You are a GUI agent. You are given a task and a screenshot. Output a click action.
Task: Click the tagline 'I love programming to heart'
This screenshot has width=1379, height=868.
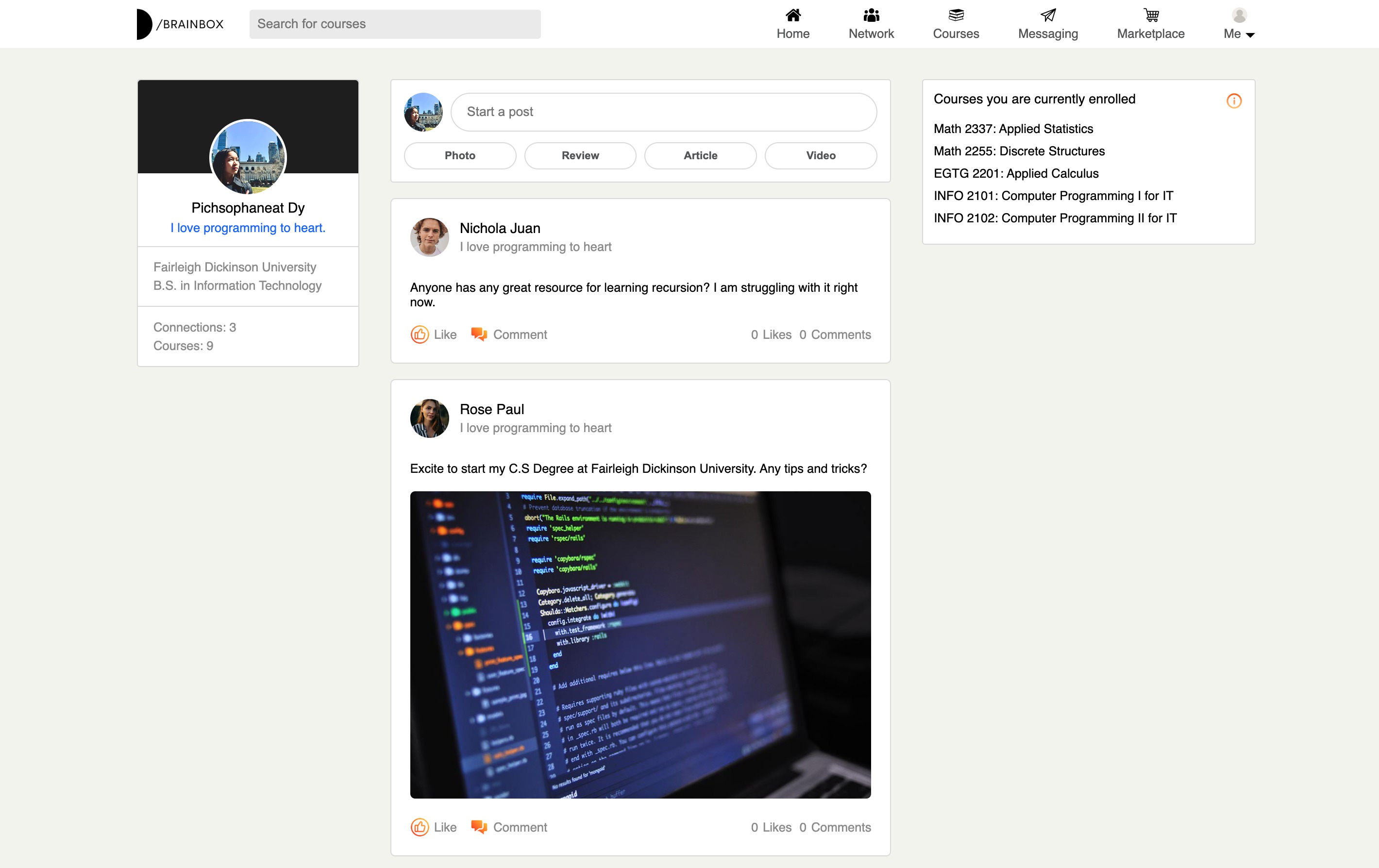248,227
